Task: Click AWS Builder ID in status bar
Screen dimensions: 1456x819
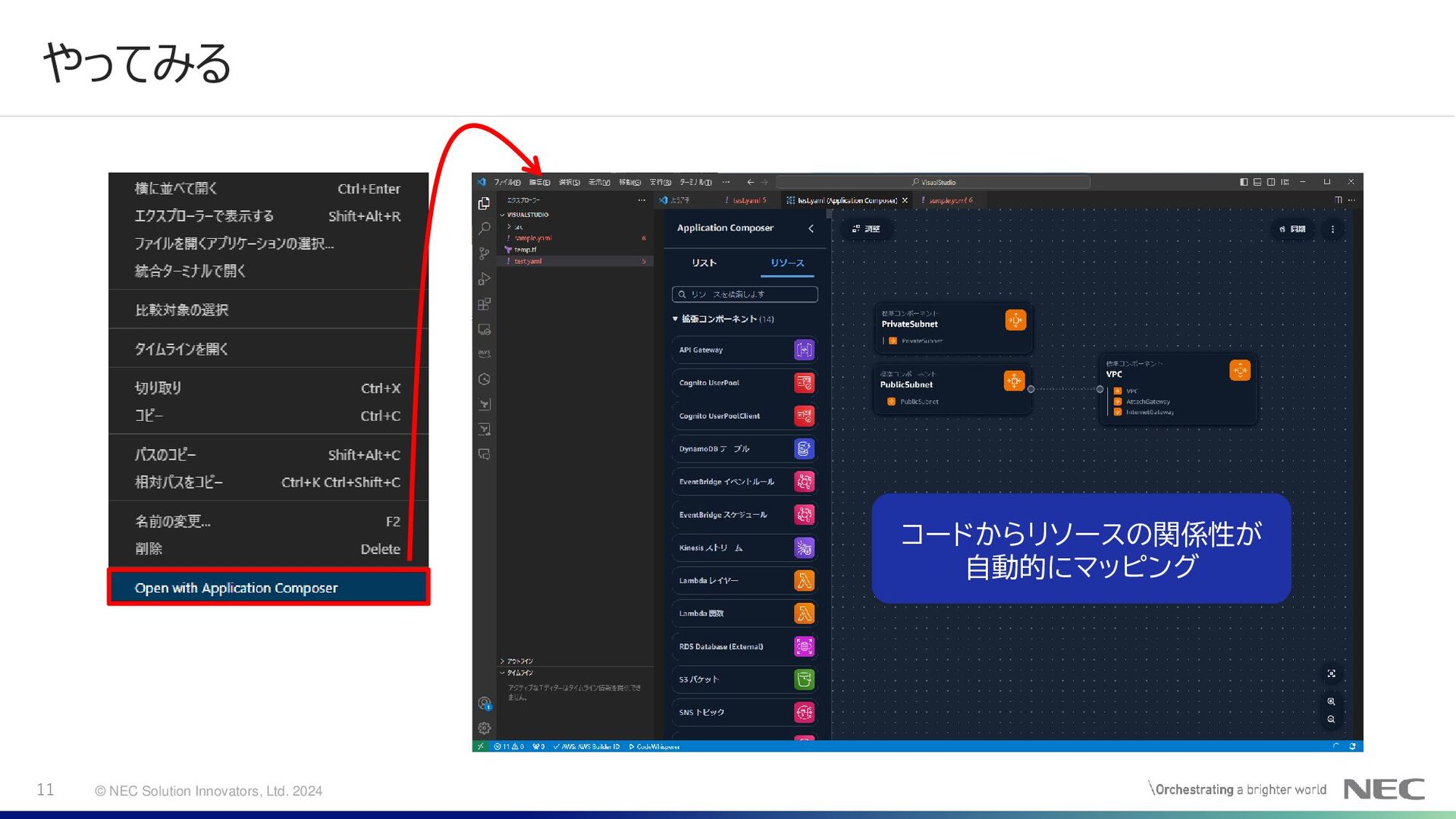Action: pos(586,747)
